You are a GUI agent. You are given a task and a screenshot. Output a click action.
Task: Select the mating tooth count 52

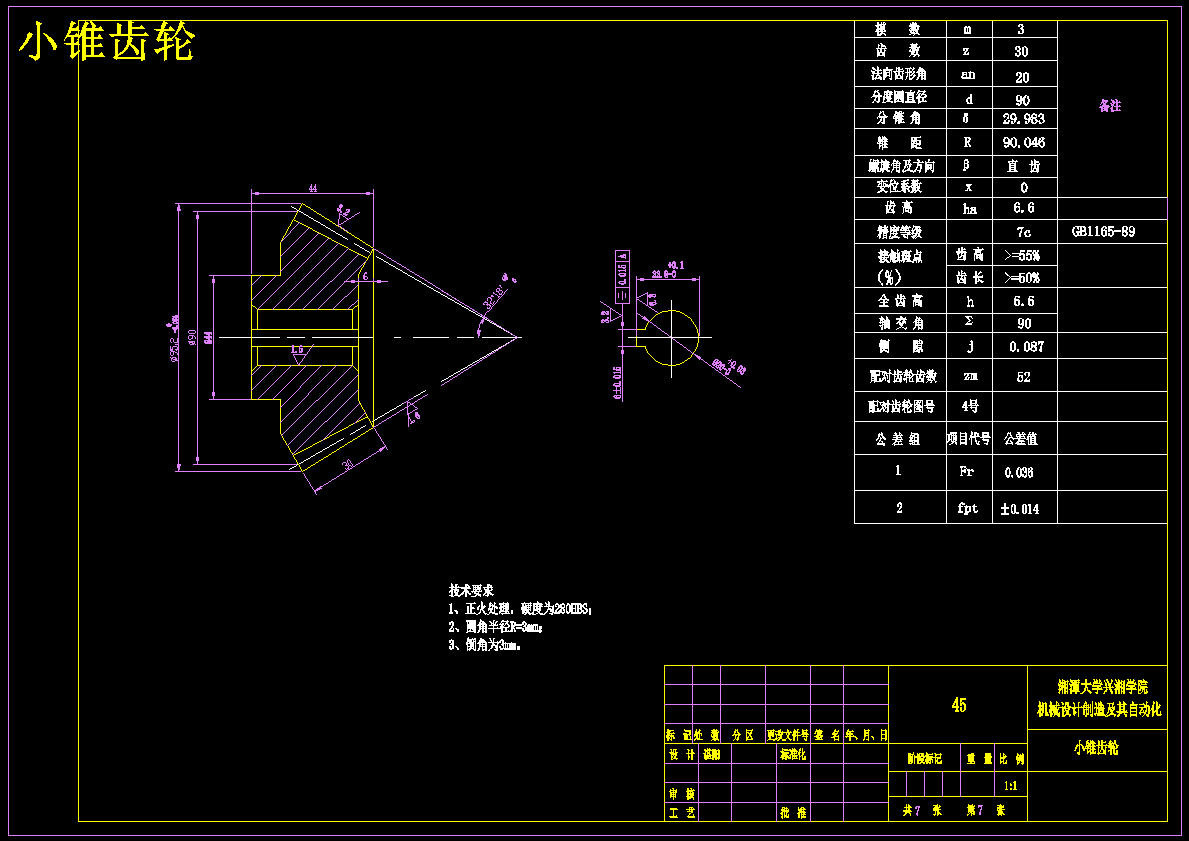point(1024,377)
